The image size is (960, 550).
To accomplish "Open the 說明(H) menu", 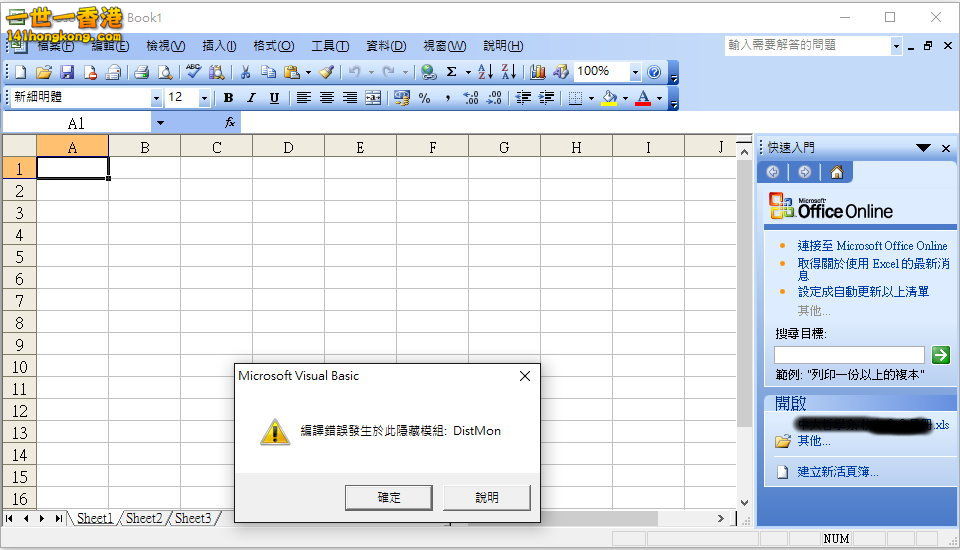I will (503, 46).
